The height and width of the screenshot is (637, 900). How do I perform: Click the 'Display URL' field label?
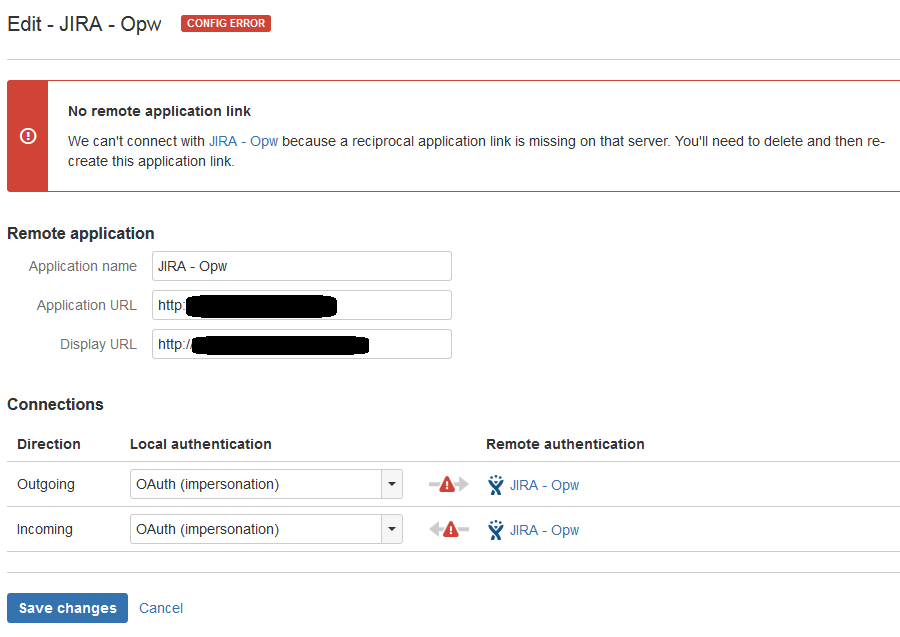(99, 344)
